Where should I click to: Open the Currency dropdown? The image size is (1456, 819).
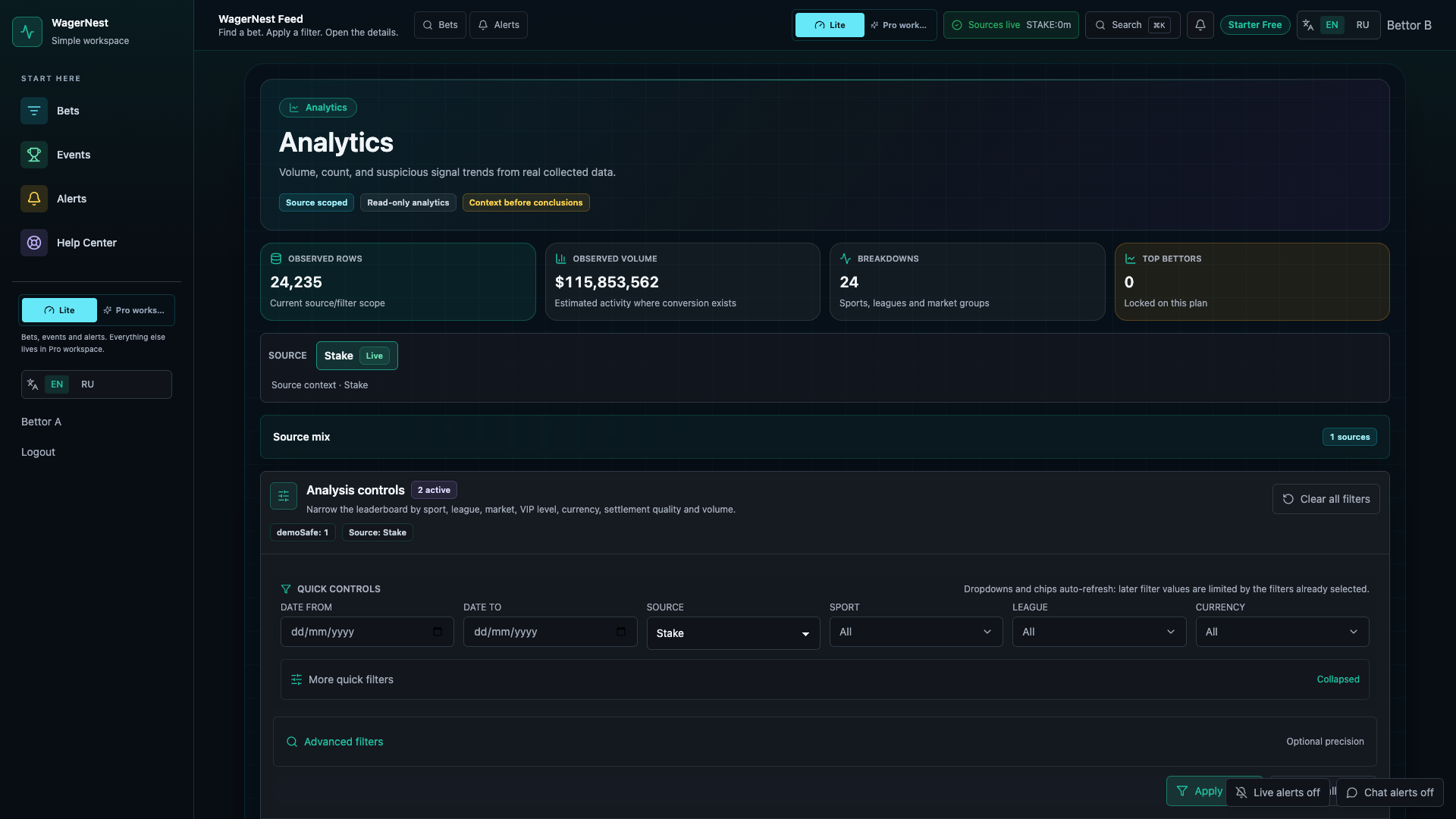[x=1282, y=632]
